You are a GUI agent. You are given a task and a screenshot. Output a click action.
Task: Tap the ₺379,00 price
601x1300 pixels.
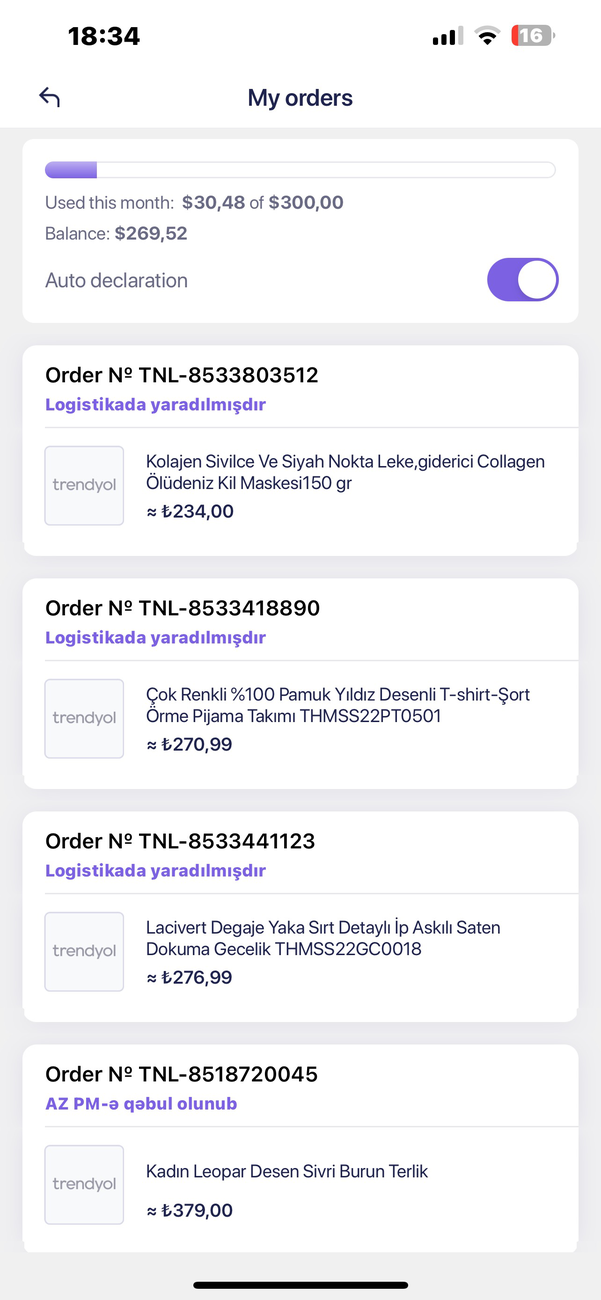pyautogui.click(x=190, y=1210)
